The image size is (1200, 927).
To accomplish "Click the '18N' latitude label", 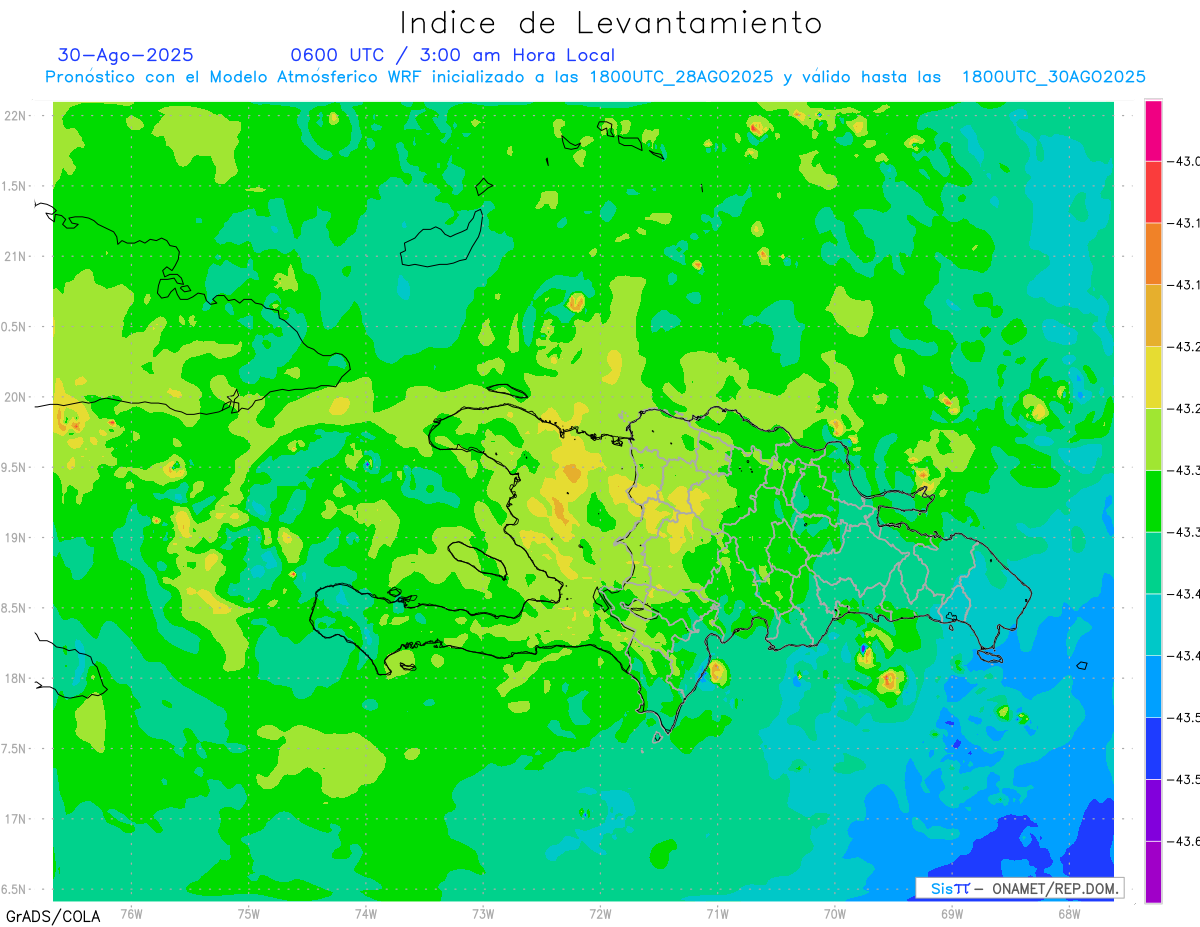I will coord(17,678).
